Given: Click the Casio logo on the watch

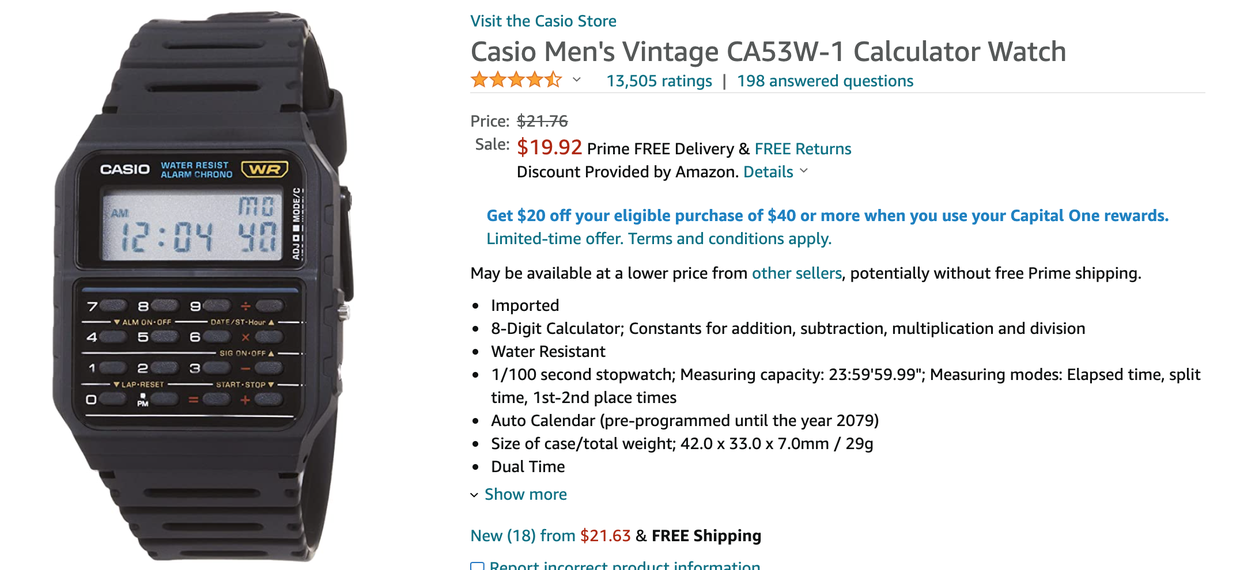Looking at the screenshot, I should coord(125,169).
